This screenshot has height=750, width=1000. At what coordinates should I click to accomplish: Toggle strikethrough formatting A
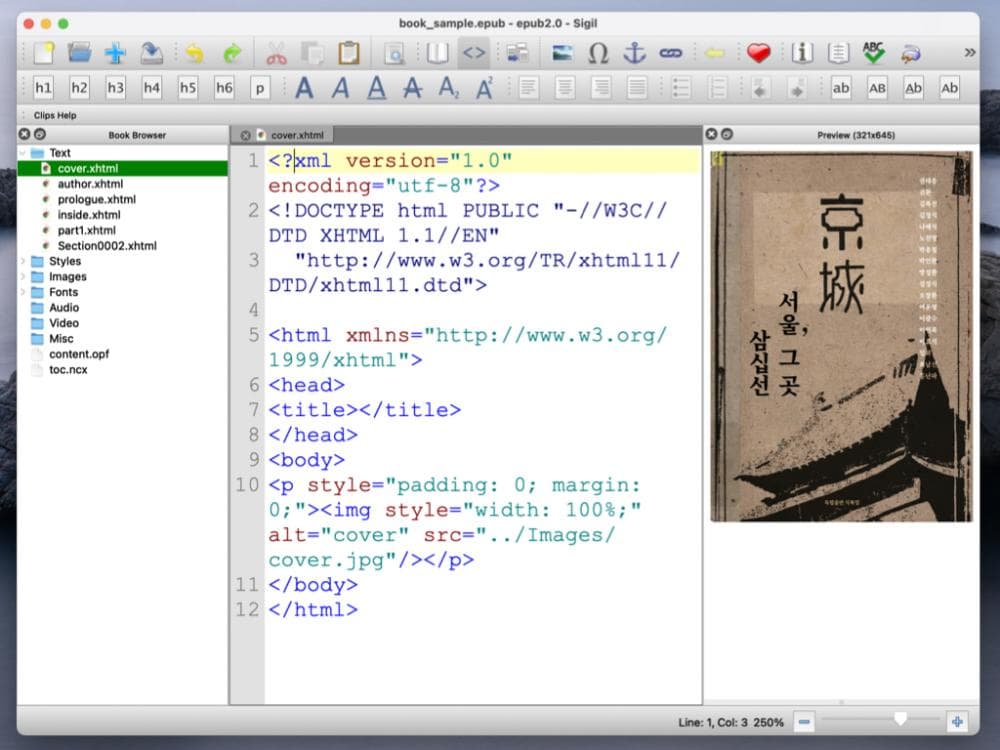[413, 88]
